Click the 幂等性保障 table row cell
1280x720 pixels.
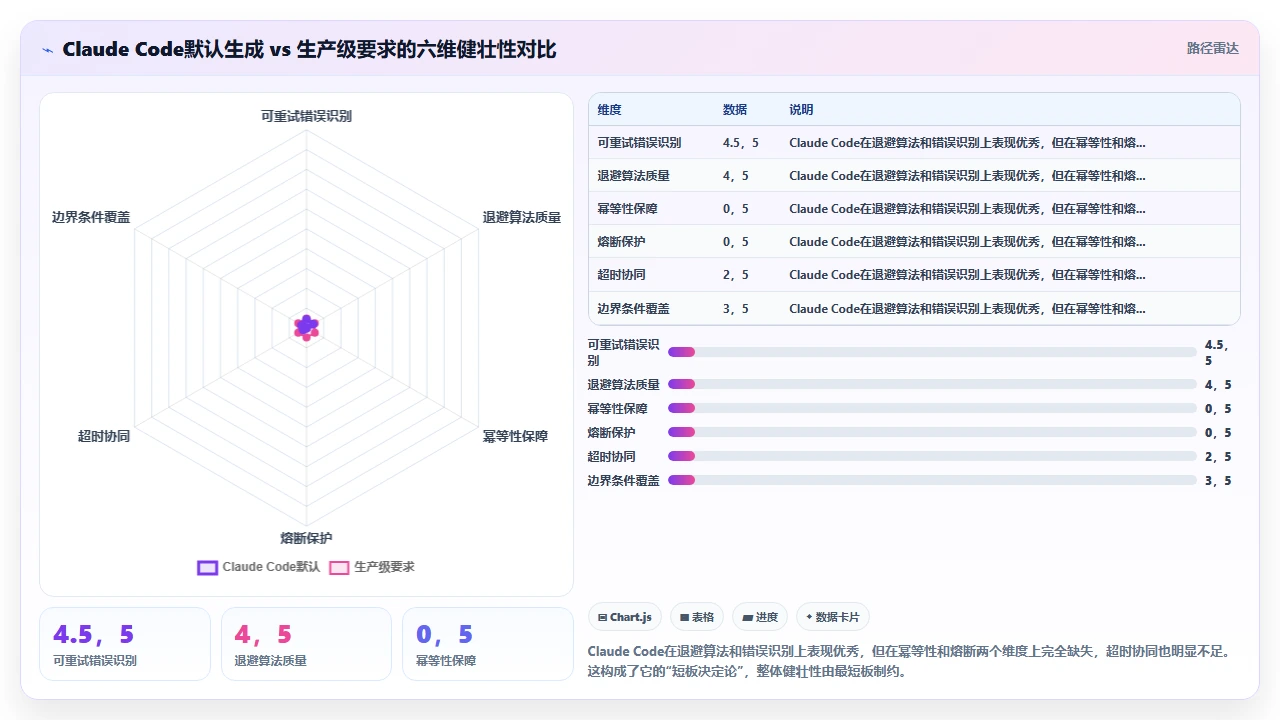pos(627,209)
